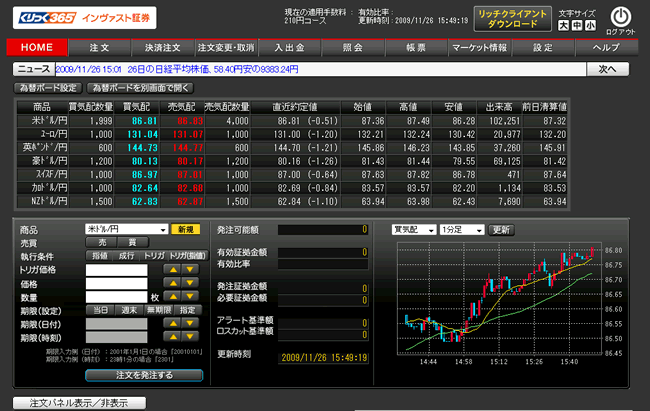Click 米ドル/円 bid price 86.81
The height and width of the screenshot is (411, 650).
pyautogui.click(x=145, y=121)
